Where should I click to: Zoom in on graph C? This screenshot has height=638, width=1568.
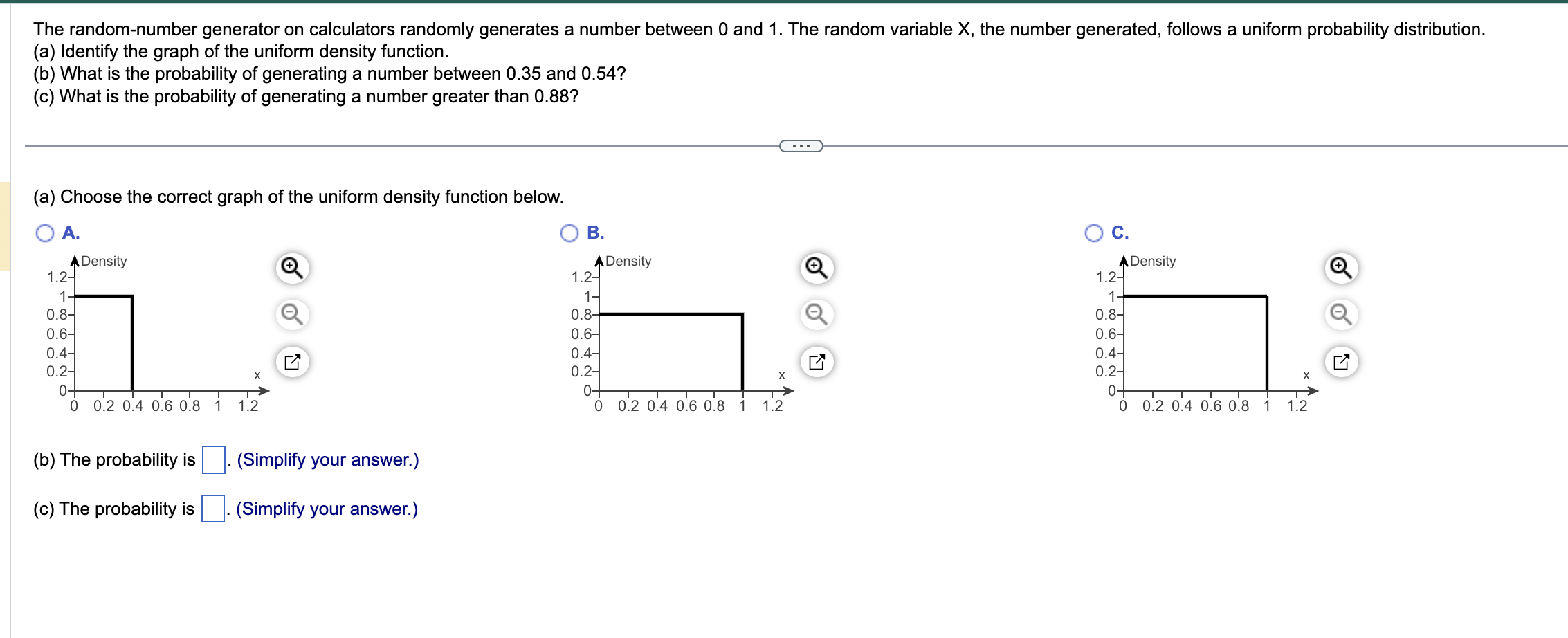[x=1341, y=268]
